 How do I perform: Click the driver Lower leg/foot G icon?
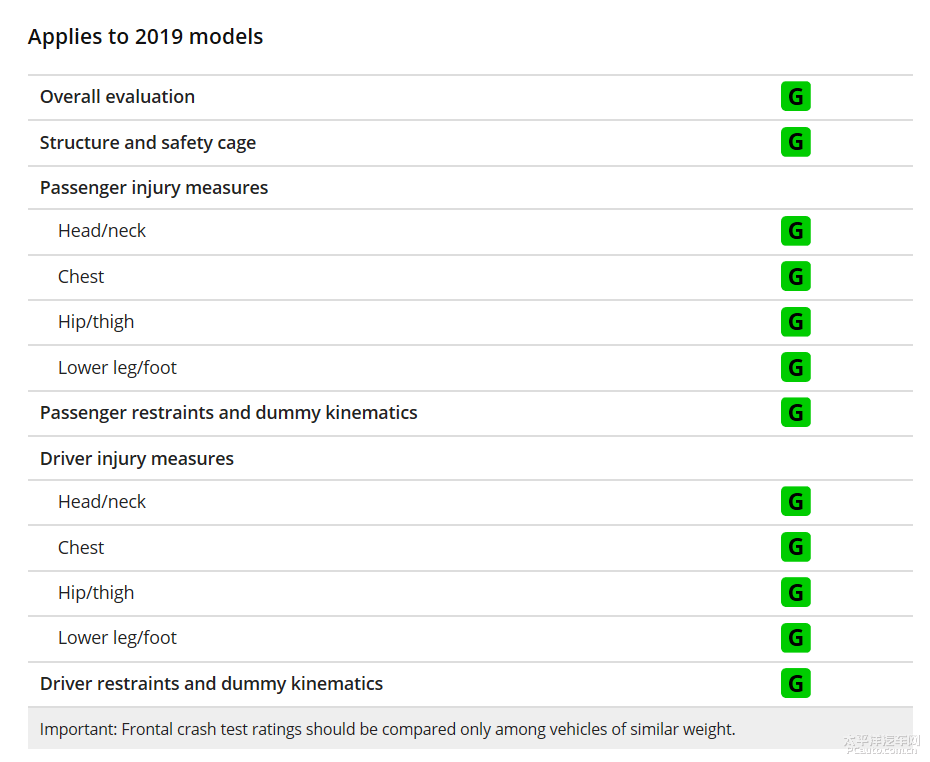795,637
